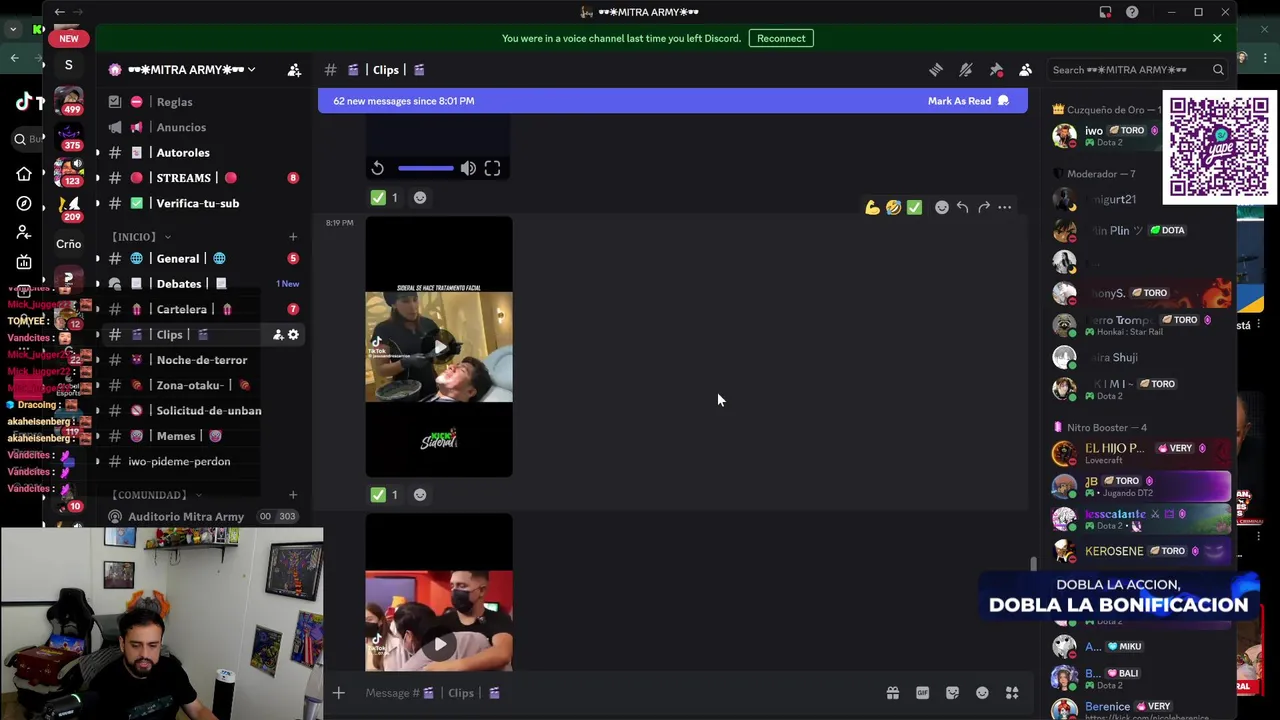Click the plus attachment button
Viewport: 1280px width, 720px height.
point(338,693)
